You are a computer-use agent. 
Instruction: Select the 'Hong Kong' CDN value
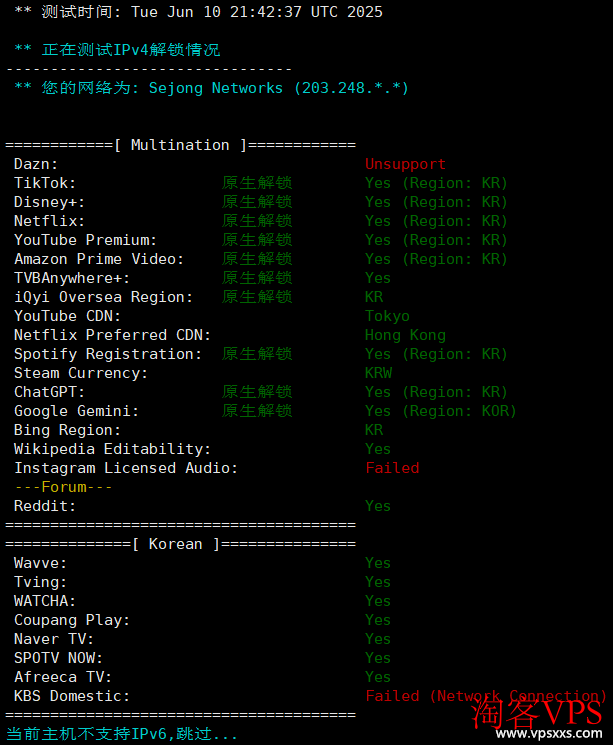tap(405, 335)
